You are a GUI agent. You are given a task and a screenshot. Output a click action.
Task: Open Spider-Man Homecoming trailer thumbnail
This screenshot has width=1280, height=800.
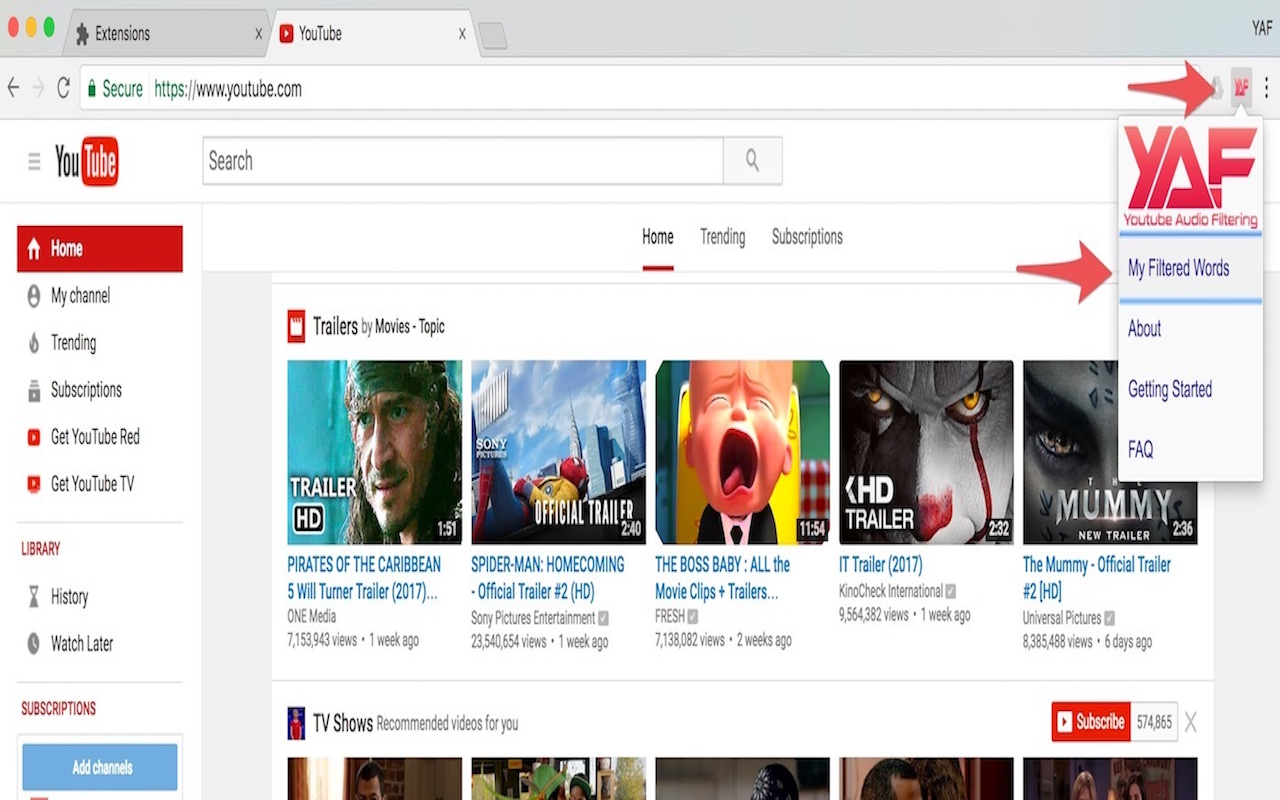(x=559, y=452)
